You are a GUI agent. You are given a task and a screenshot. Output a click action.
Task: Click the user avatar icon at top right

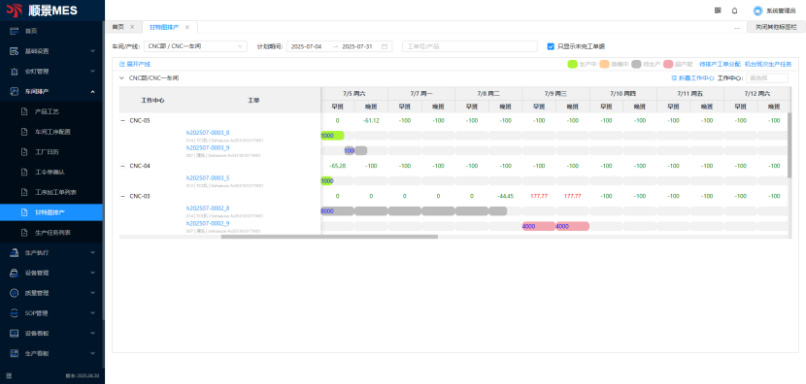758,10
